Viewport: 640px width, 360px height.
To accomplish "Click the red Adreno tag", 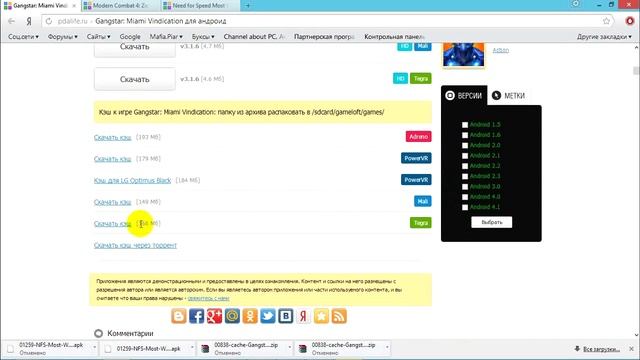I will 418,136.
